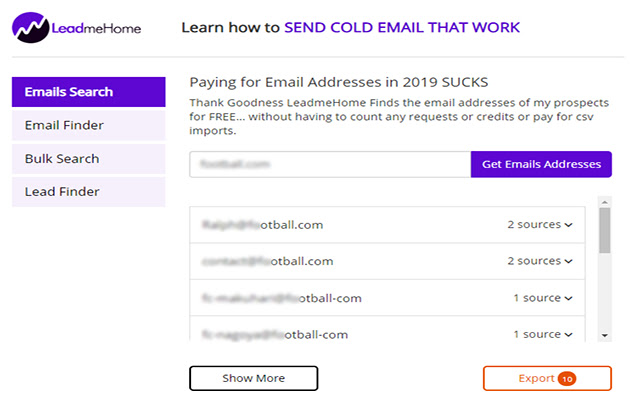Click the LeadmeHome logo icon
Screen dimensions: 640x400
pyautogui.click(x=31, y=28)
